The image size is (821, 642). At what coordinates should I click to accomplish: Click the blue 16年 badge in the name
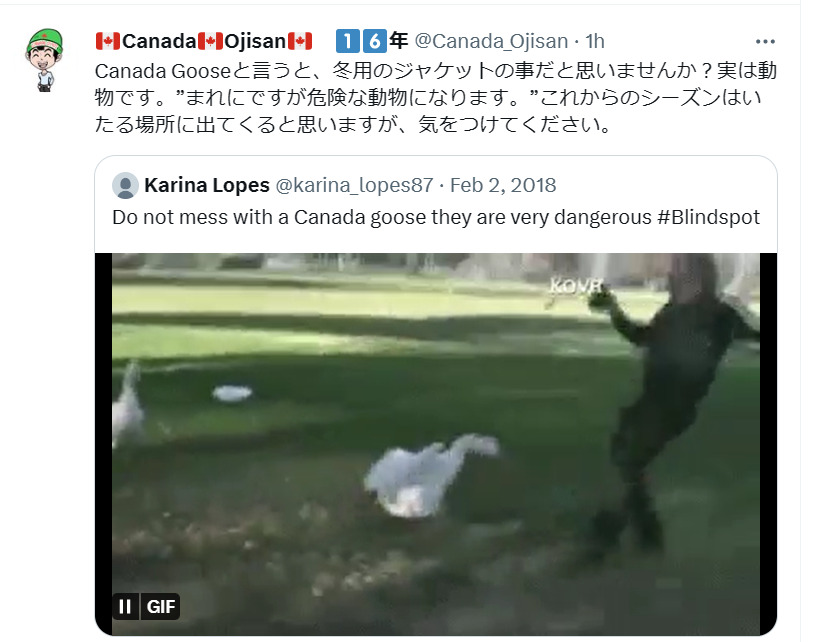tap(372, 41)
